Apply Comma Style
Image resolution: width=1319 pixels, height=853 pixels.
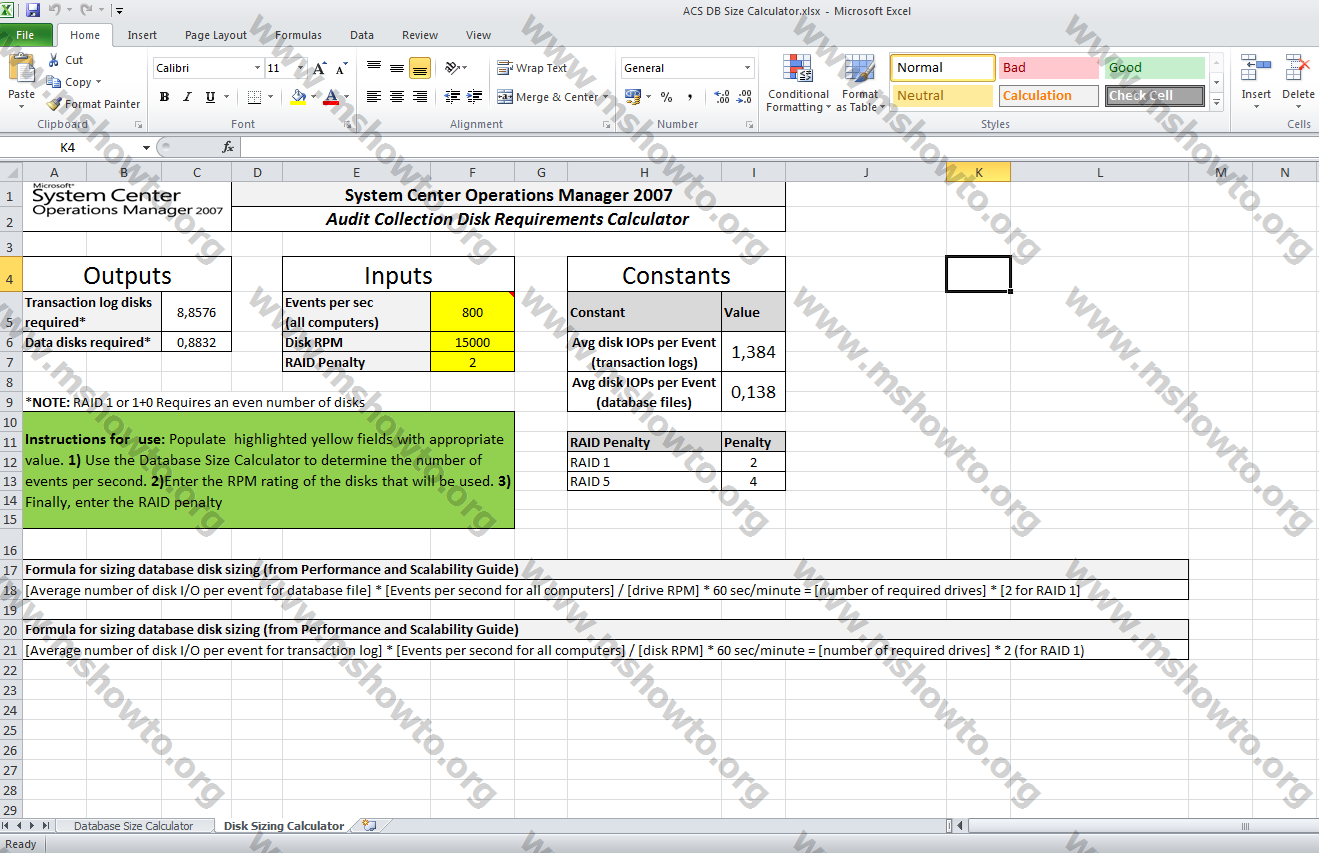[x=689, y=97]
